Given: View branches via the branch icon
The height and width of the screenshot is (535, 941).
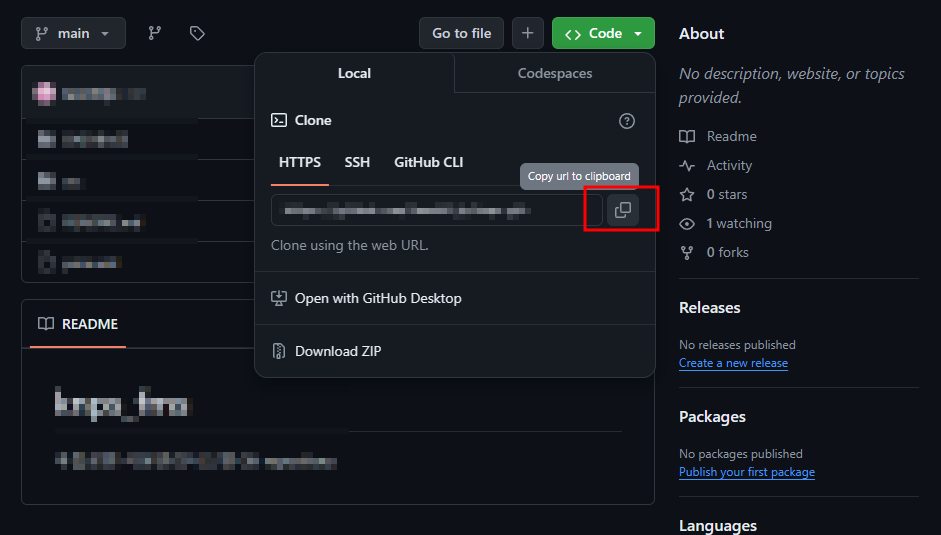Looking at the screenshot, I should tap(155, 33).
